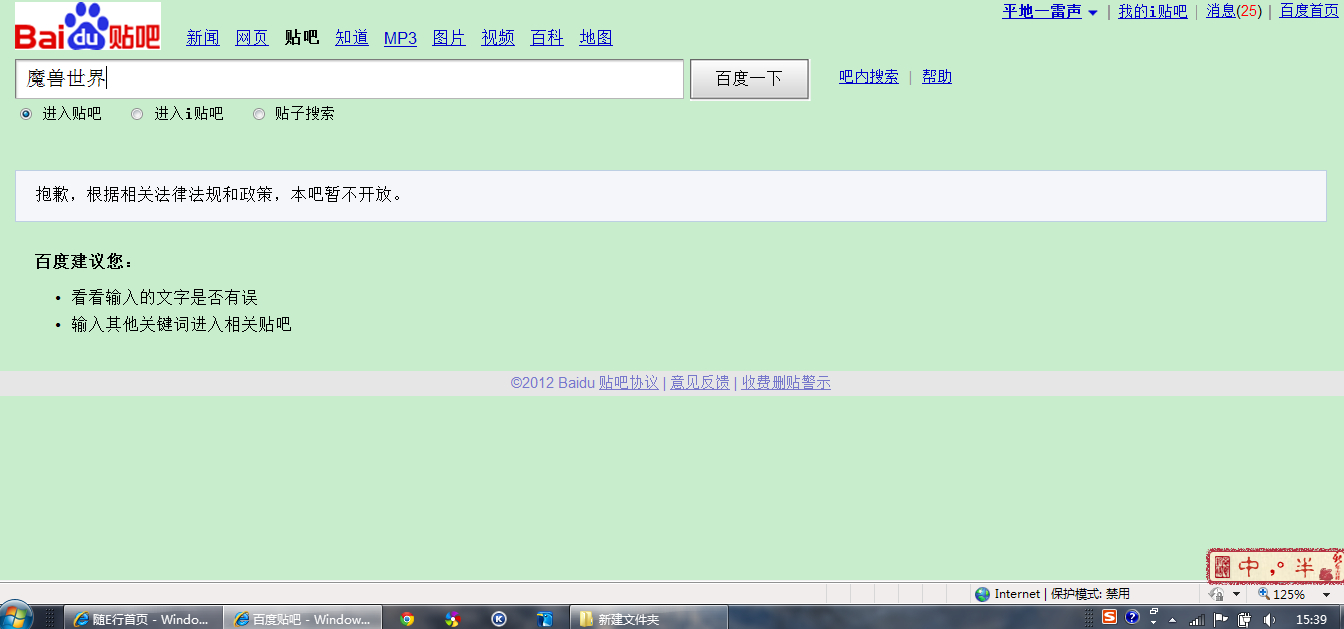Click the Internet zone globe in status bar
This screenshot has height=629, width=1344.
click(983, 594)
